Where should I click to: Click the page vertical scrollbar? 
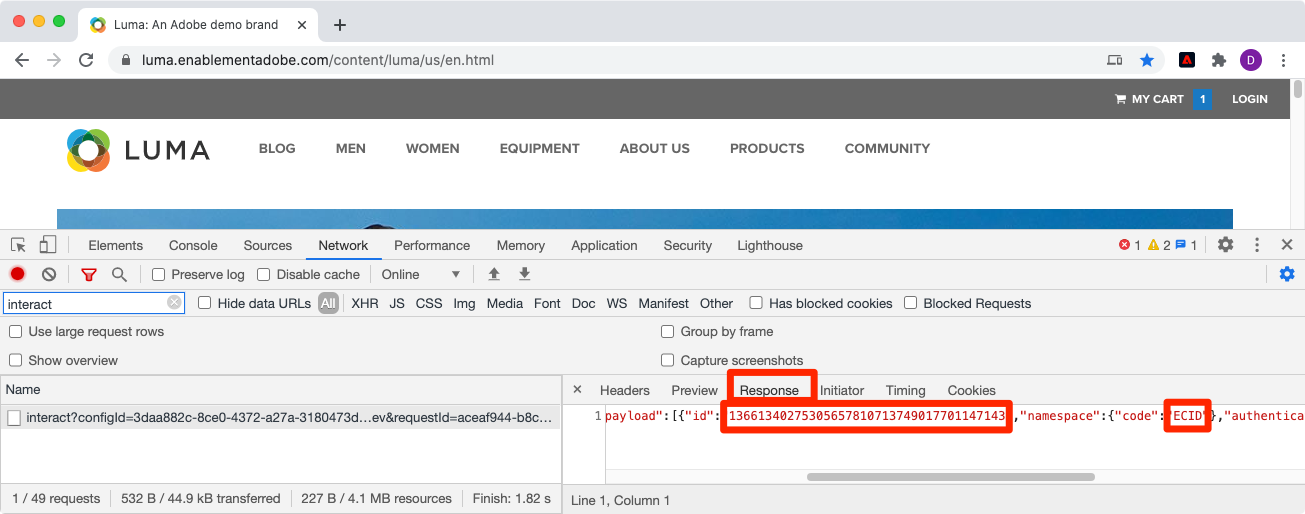click(1298, 90)
